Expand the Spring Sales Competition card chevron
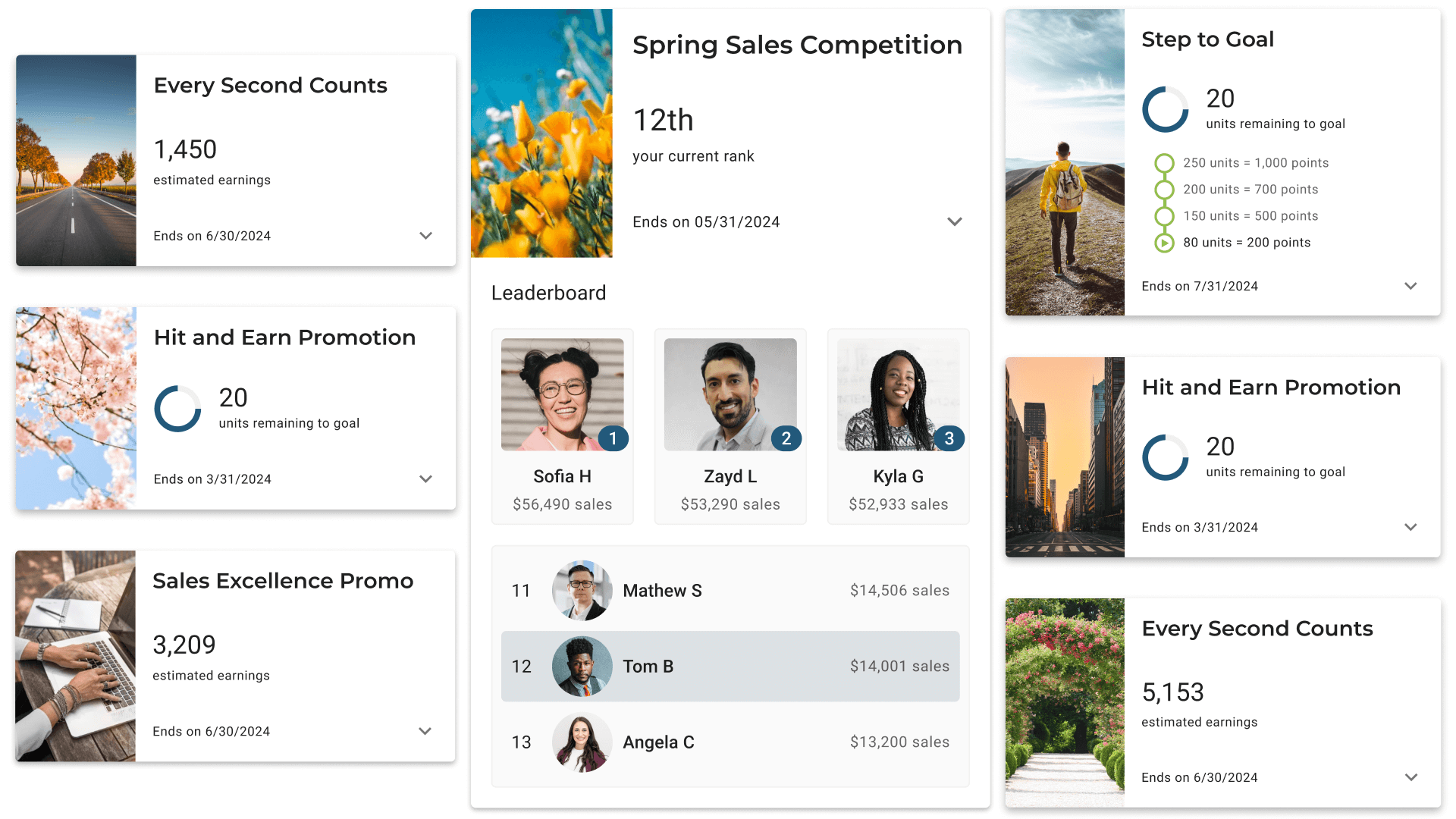The image size is (1456, 819). (955, 221)
